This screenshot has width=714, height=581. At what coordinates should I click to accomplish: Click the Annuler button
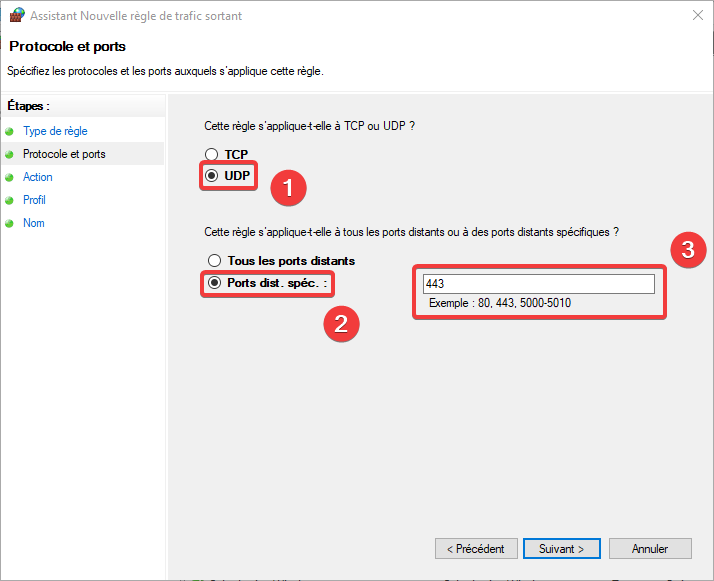click(650, 549)
